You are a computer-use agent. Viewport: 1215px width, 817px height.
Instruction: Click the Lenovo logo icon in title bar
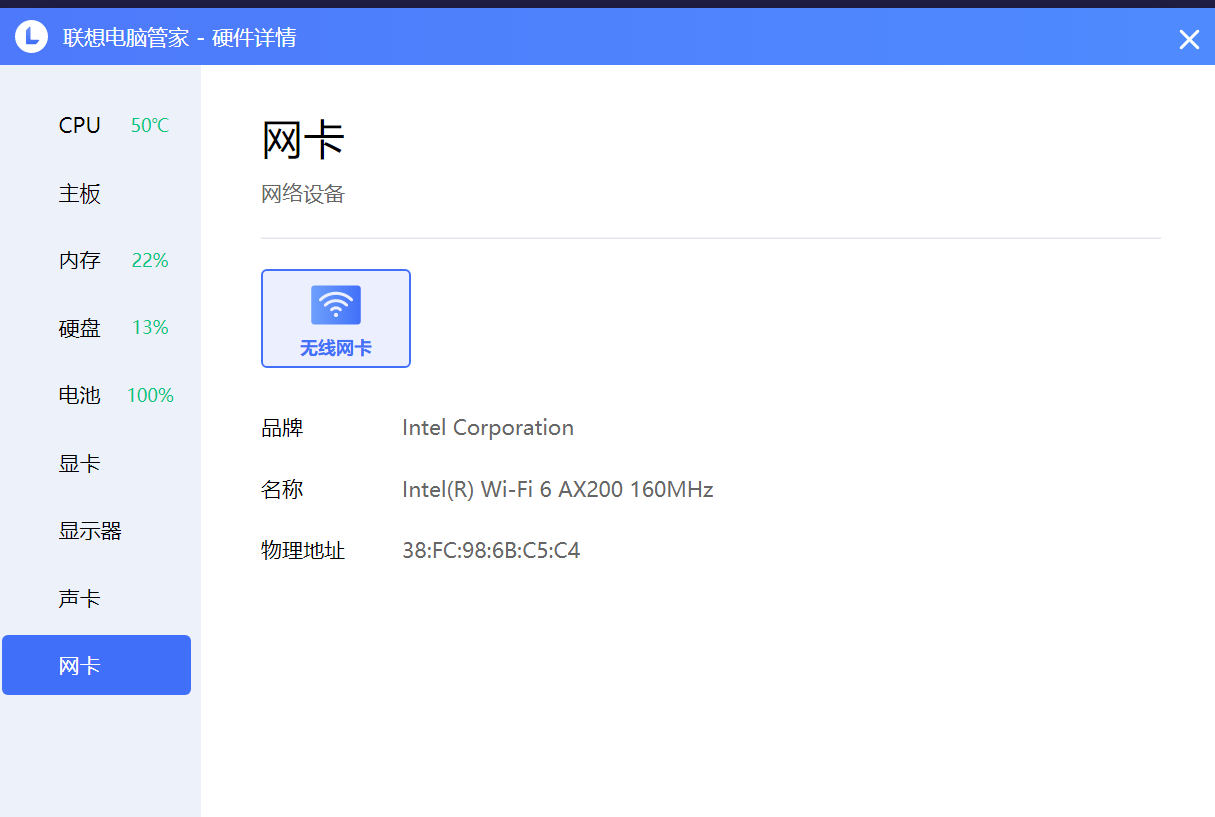pos(31,37)
